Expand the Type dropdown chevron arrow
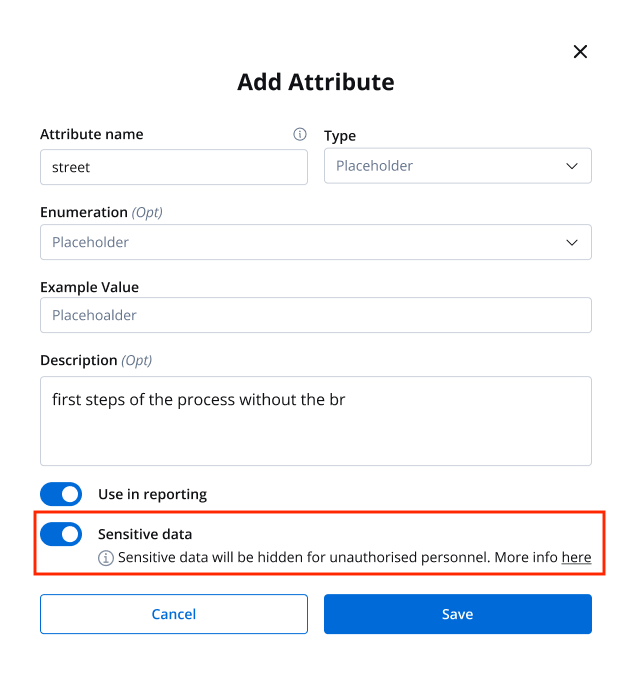 pyautogui.click(x=571, y=166)
